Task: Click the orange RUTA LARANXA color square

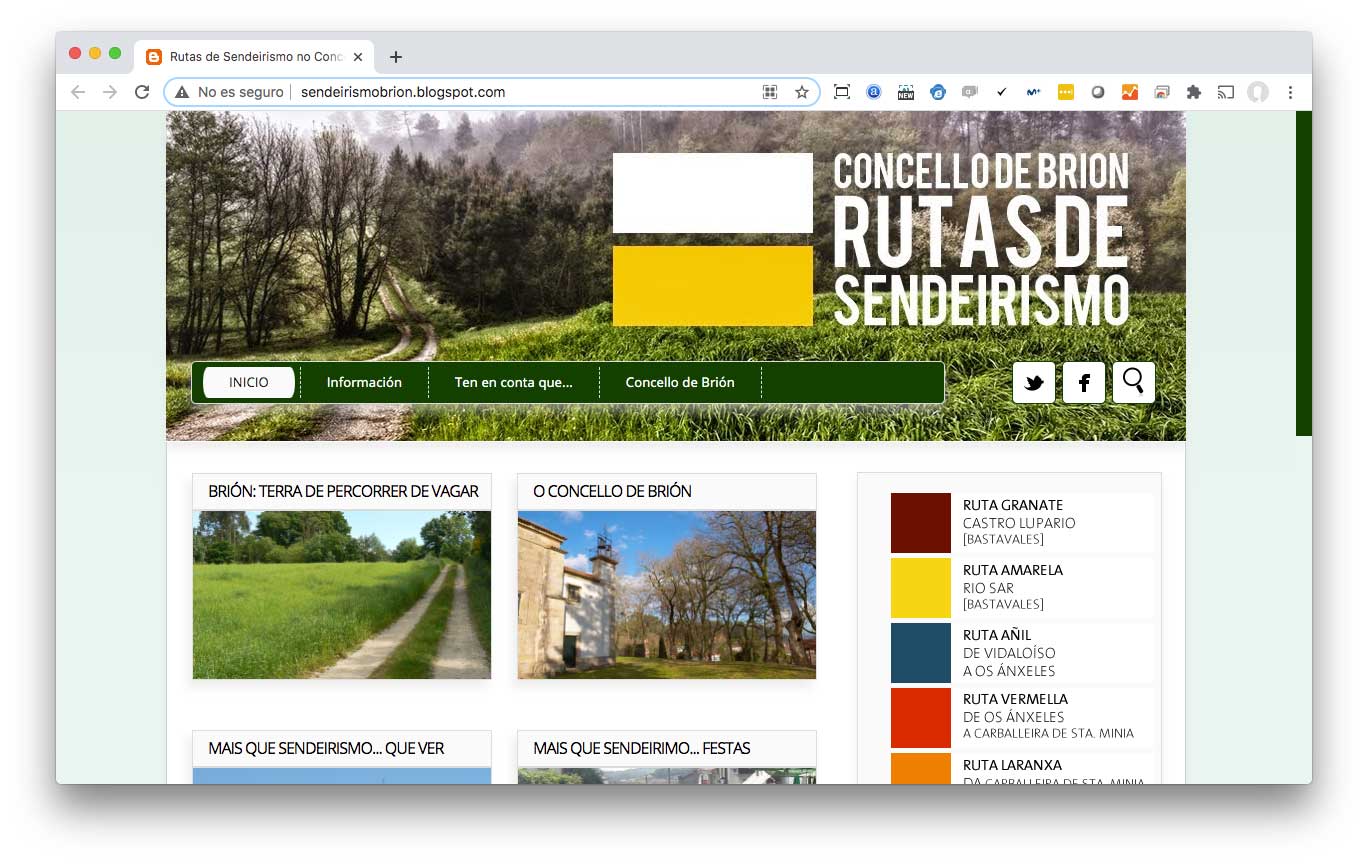Action: click(921, 768)
